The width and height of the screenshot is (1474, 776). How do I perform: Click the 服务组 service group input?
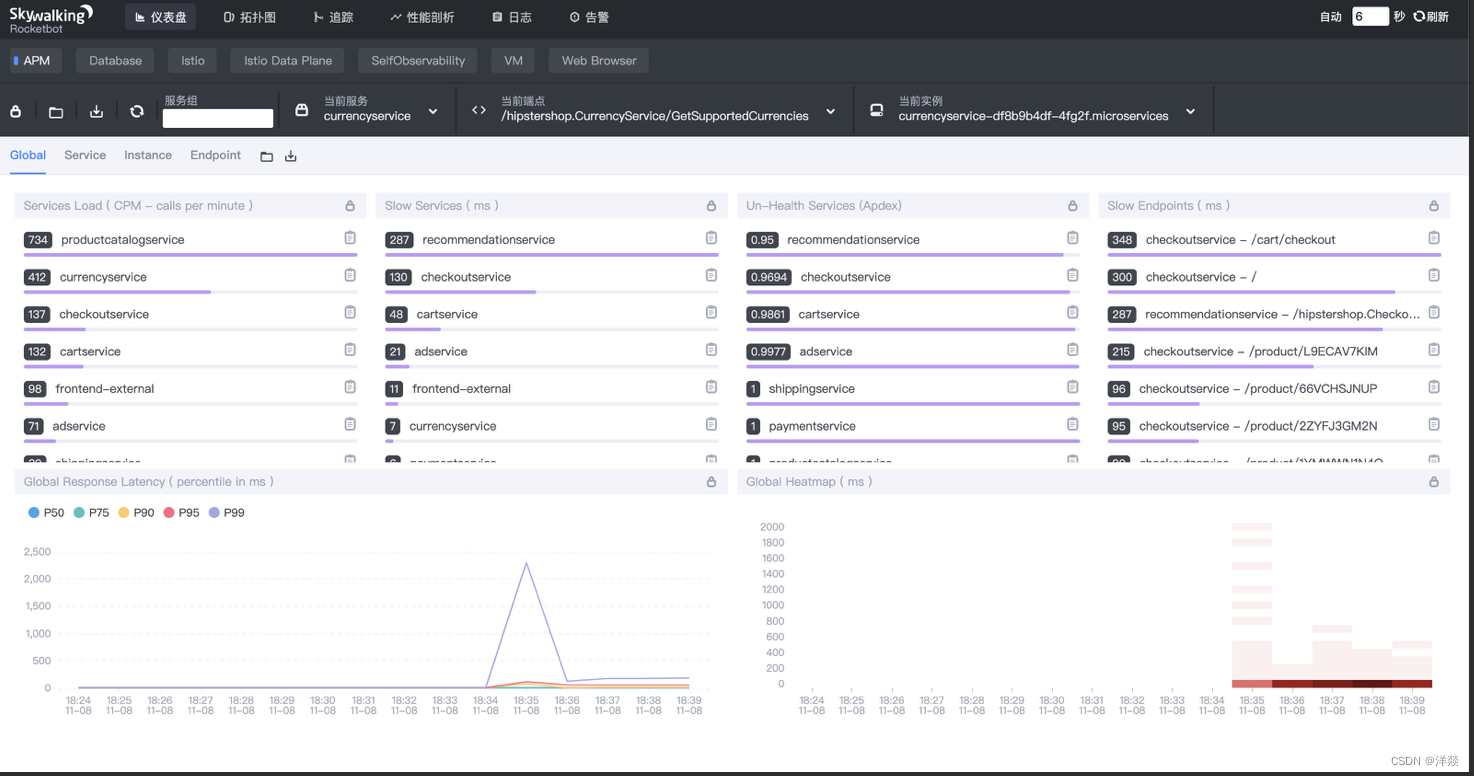pos(218,118)
